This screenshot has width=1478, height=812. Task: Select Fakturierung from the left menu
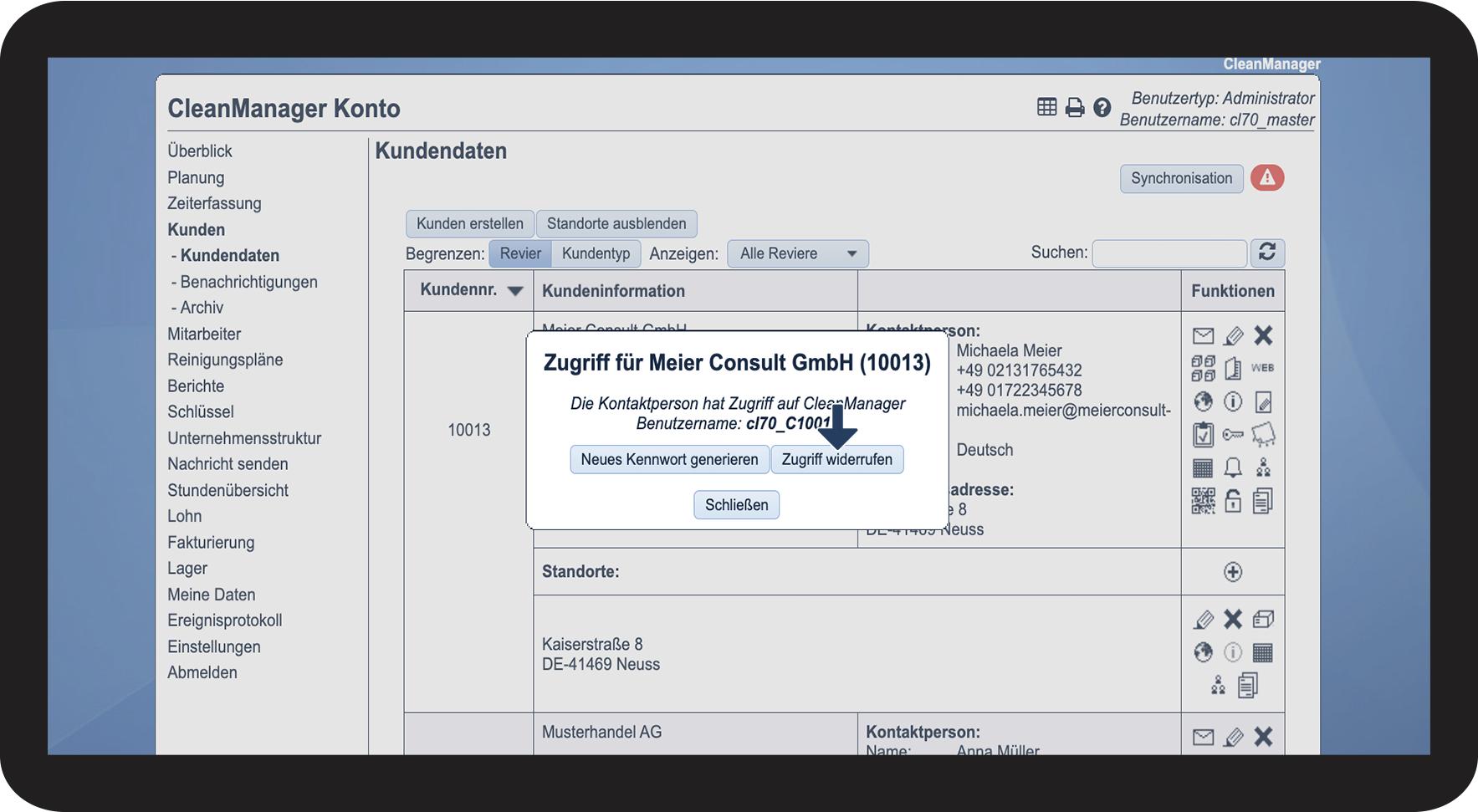pyautogui.click(x=211, y=542)
